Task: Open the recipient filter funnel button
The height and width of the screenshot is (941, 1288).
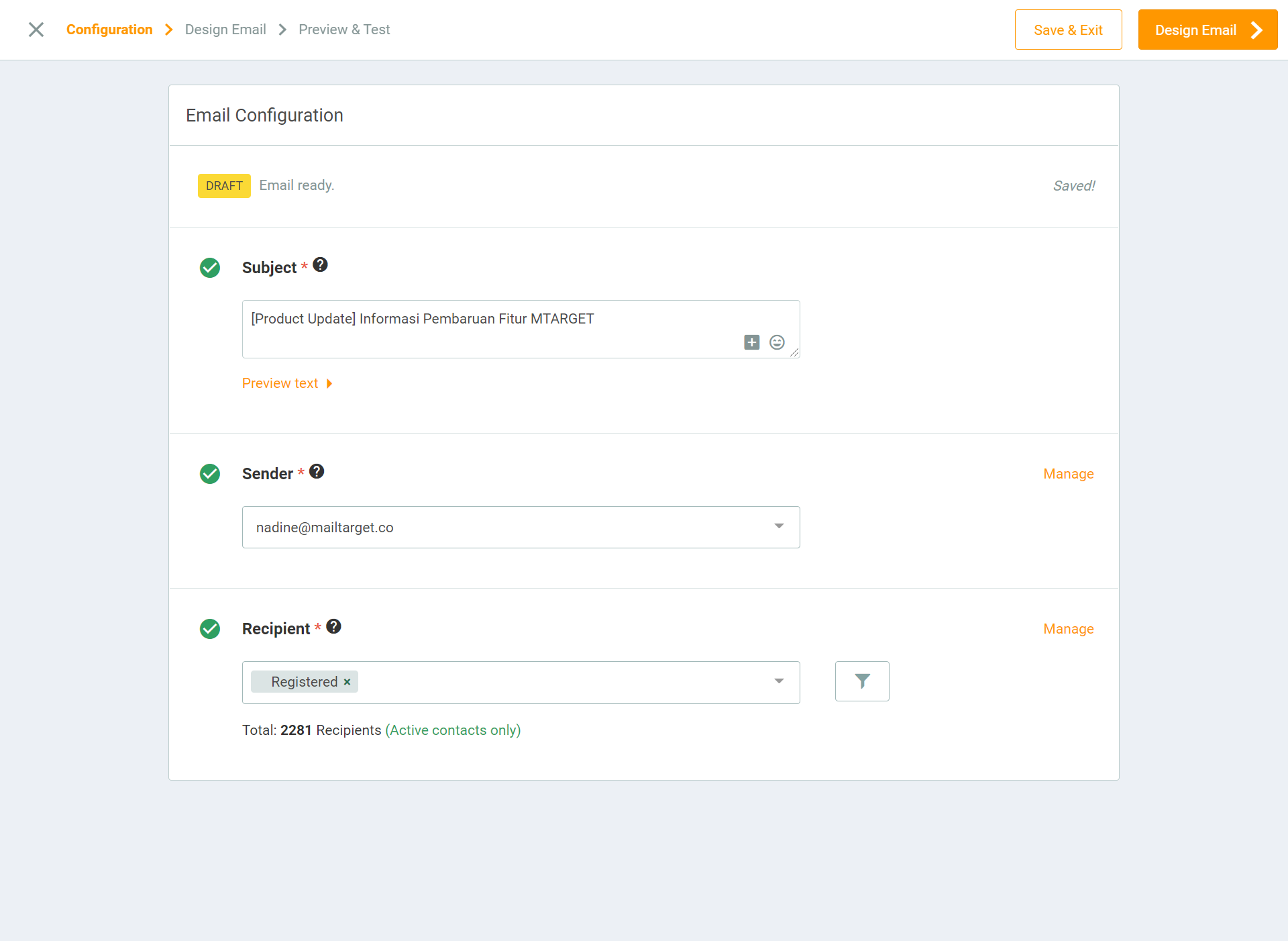Action: tap(862, 681)
